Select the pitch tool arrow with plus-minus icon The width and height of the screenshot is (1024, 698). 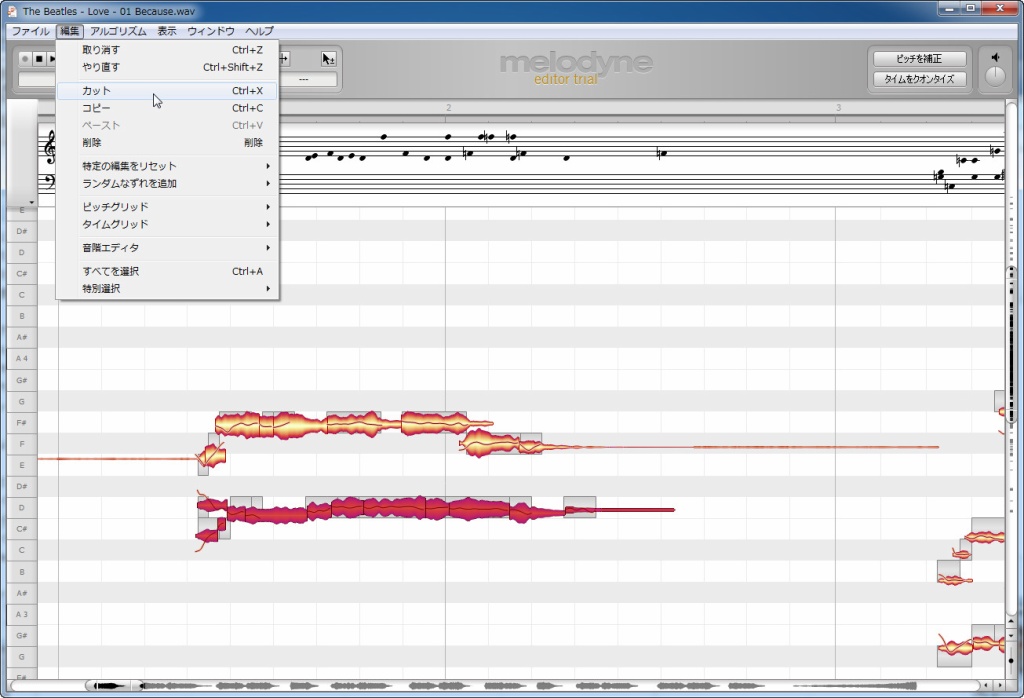328,59
